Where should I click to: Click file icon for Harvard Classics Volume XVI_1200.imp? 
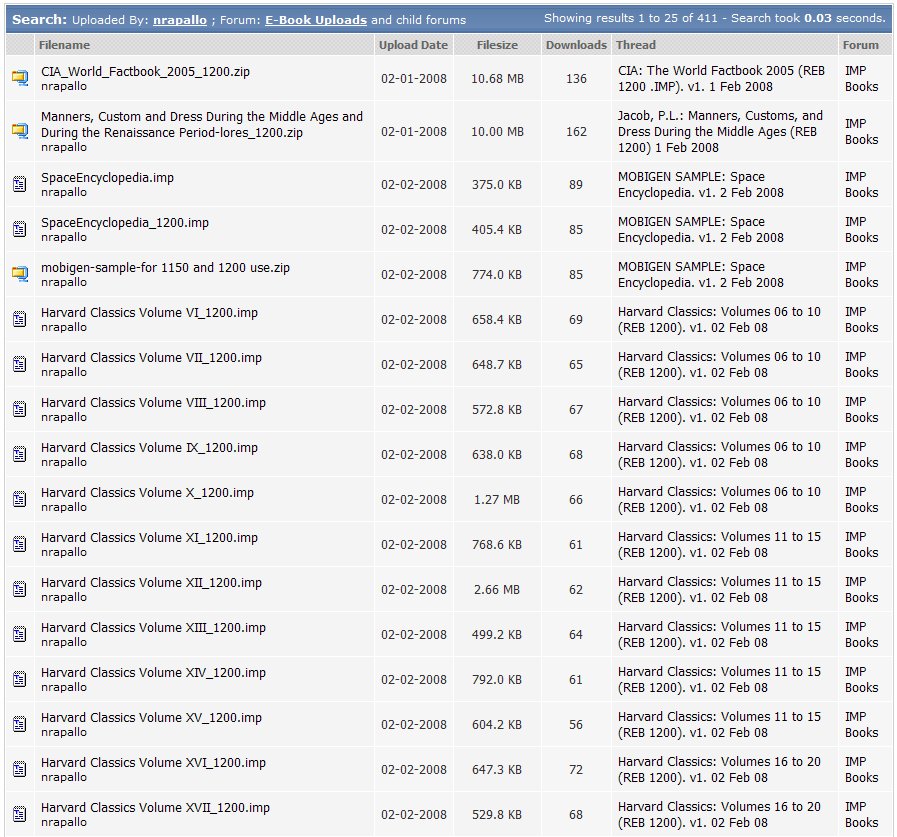19,769
